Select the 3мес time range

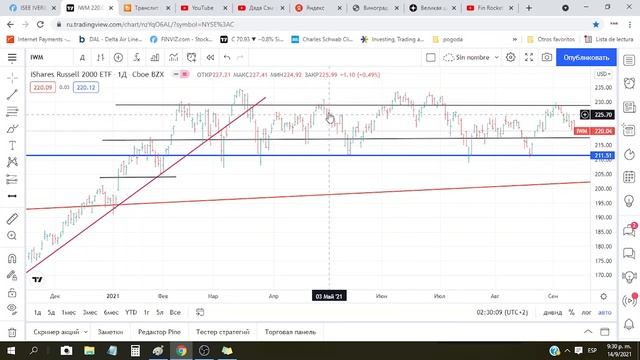point(90,312)
